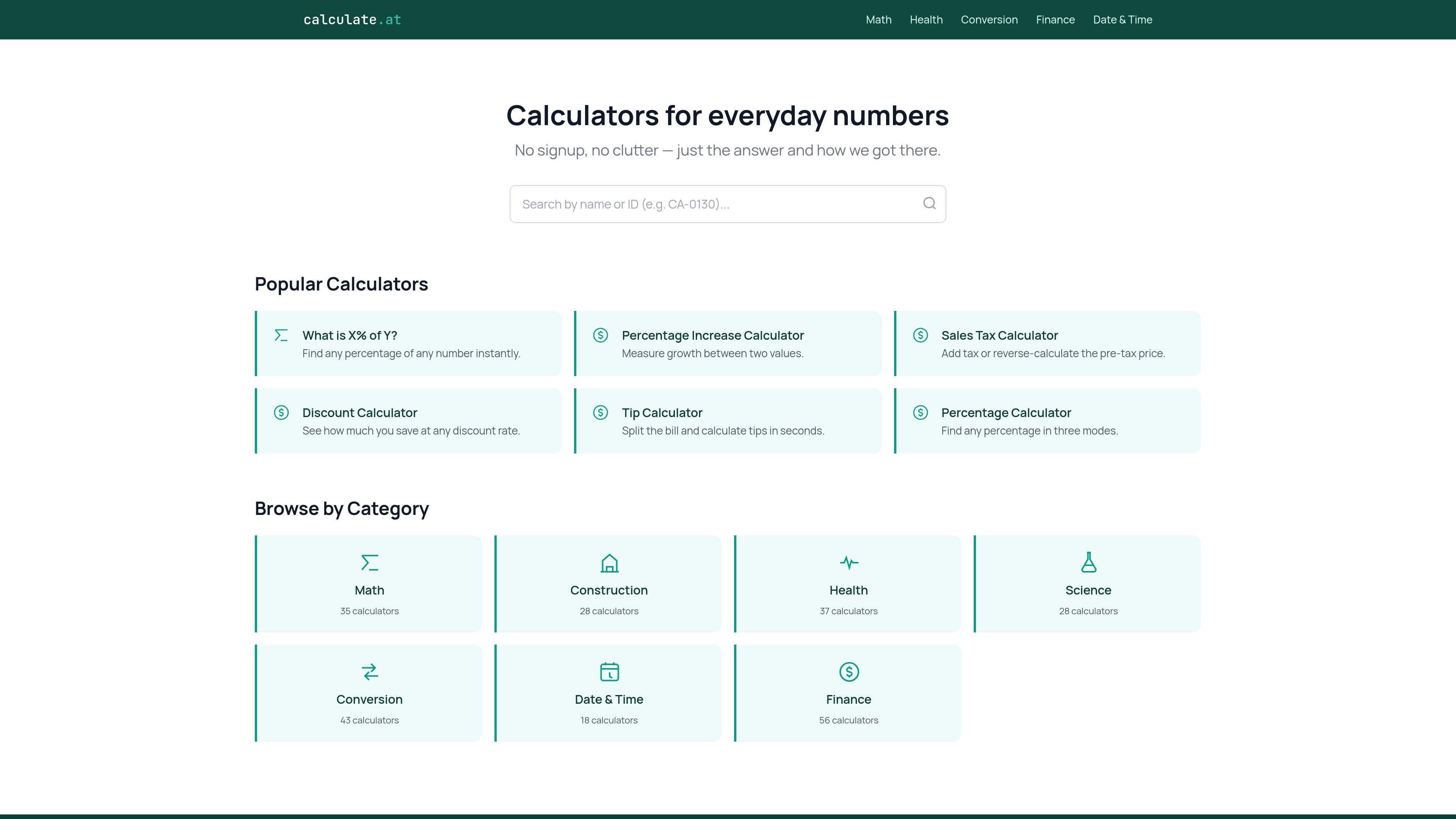Select the Date & Time category card label
1456x819 pixels.
click(x=609, y=699)
